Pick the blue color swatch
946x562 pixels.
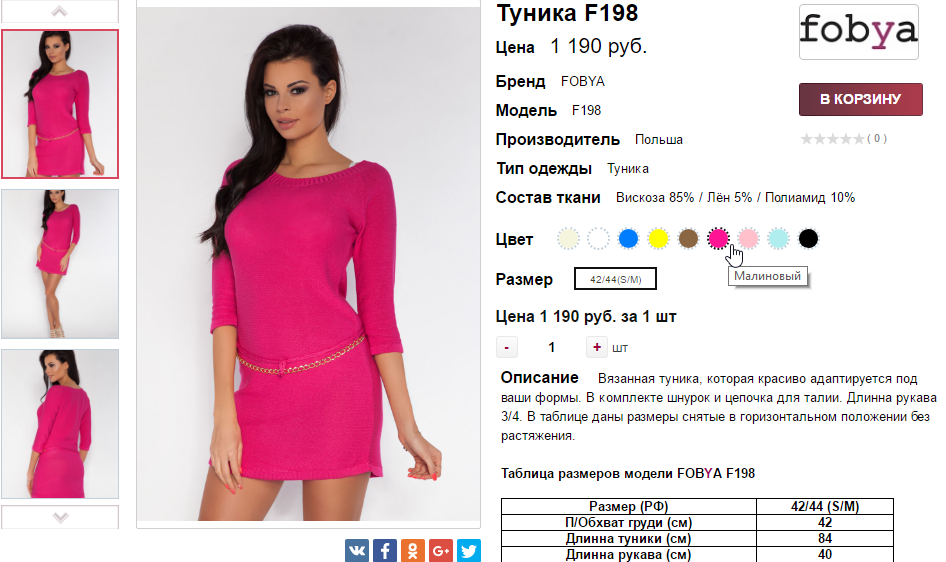tap(628, 239)
